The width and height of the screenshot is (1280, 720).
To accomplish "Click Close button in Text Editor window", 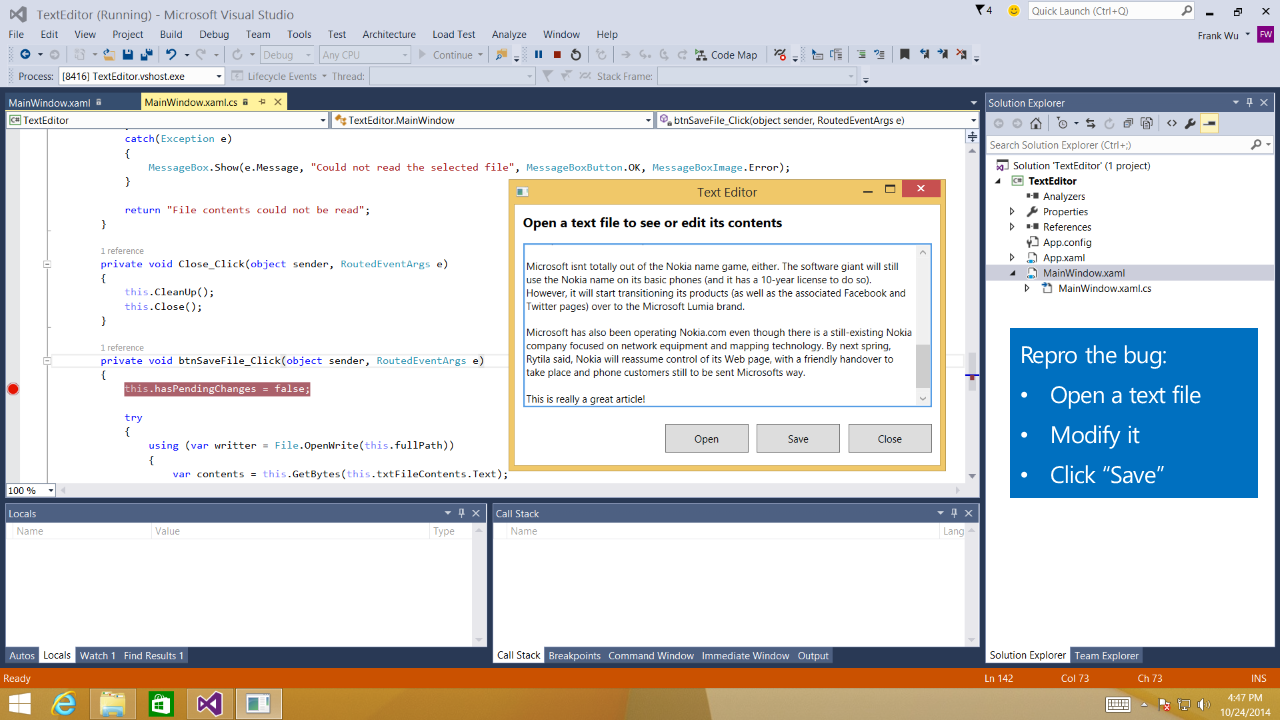I will tap(890, 438).
